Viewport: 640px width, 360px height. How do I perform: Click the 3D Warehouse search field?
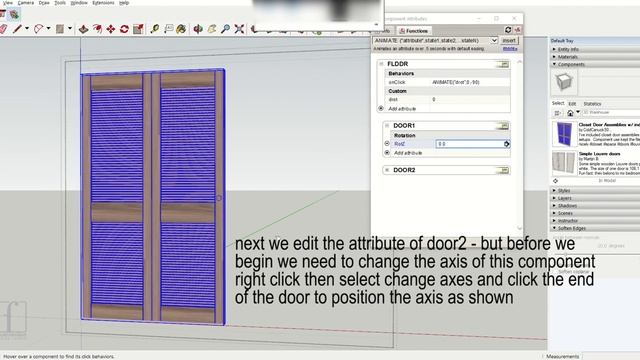click(x=610, y=112)
